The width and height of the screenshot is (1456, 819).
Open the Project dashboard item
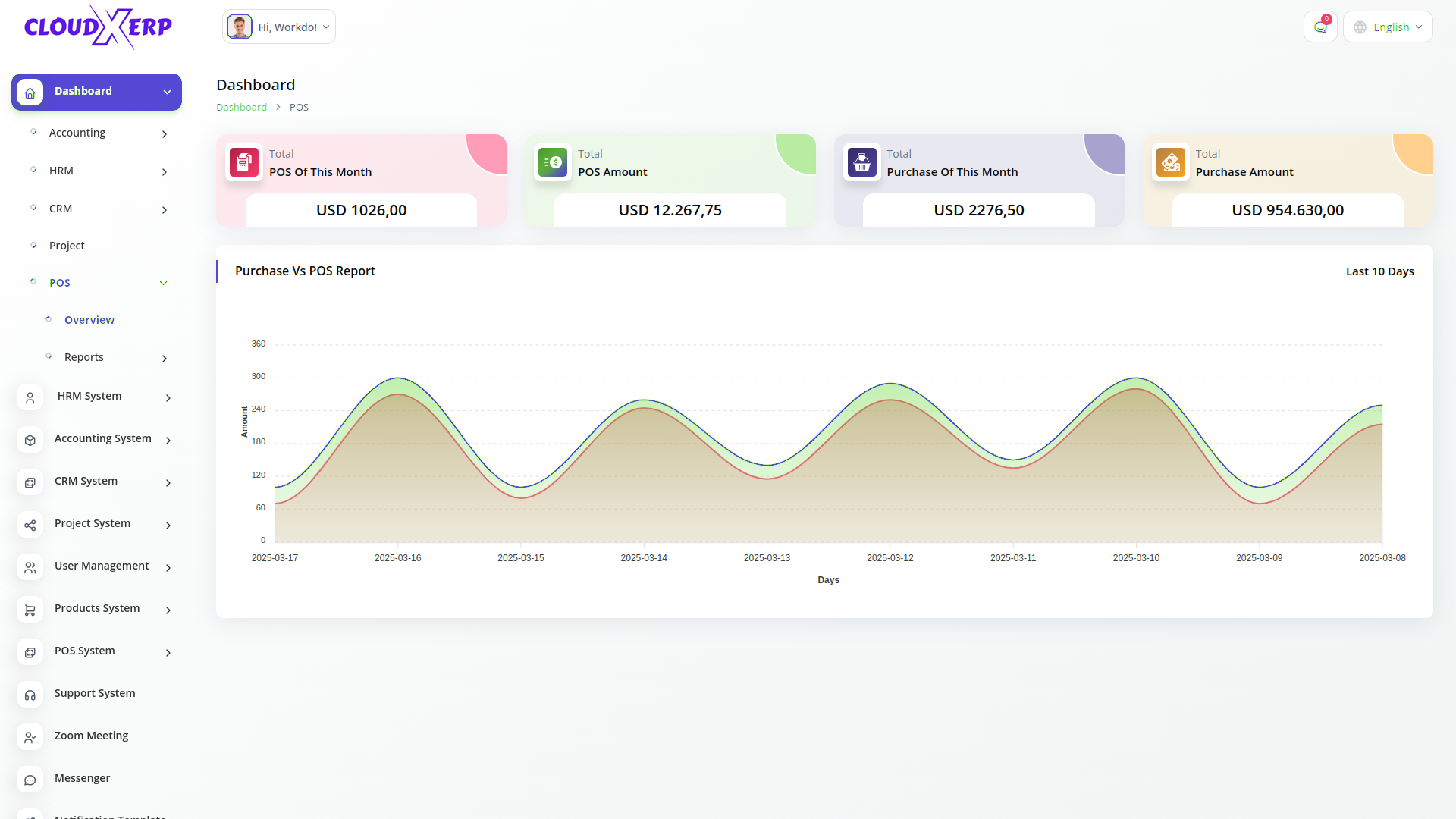point(67,246)
